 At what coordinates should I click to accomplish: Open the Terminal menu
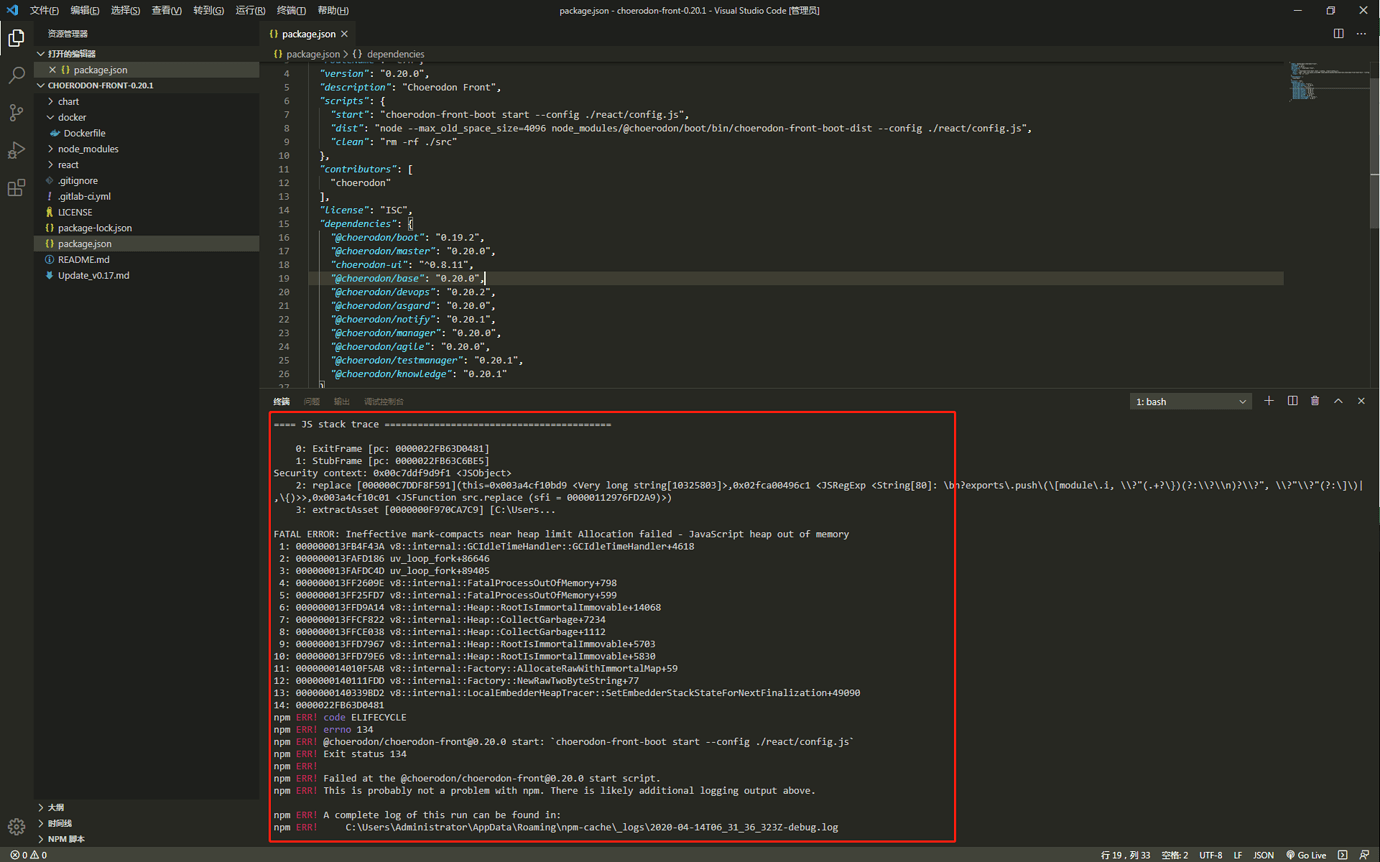[x=291, y=10]
